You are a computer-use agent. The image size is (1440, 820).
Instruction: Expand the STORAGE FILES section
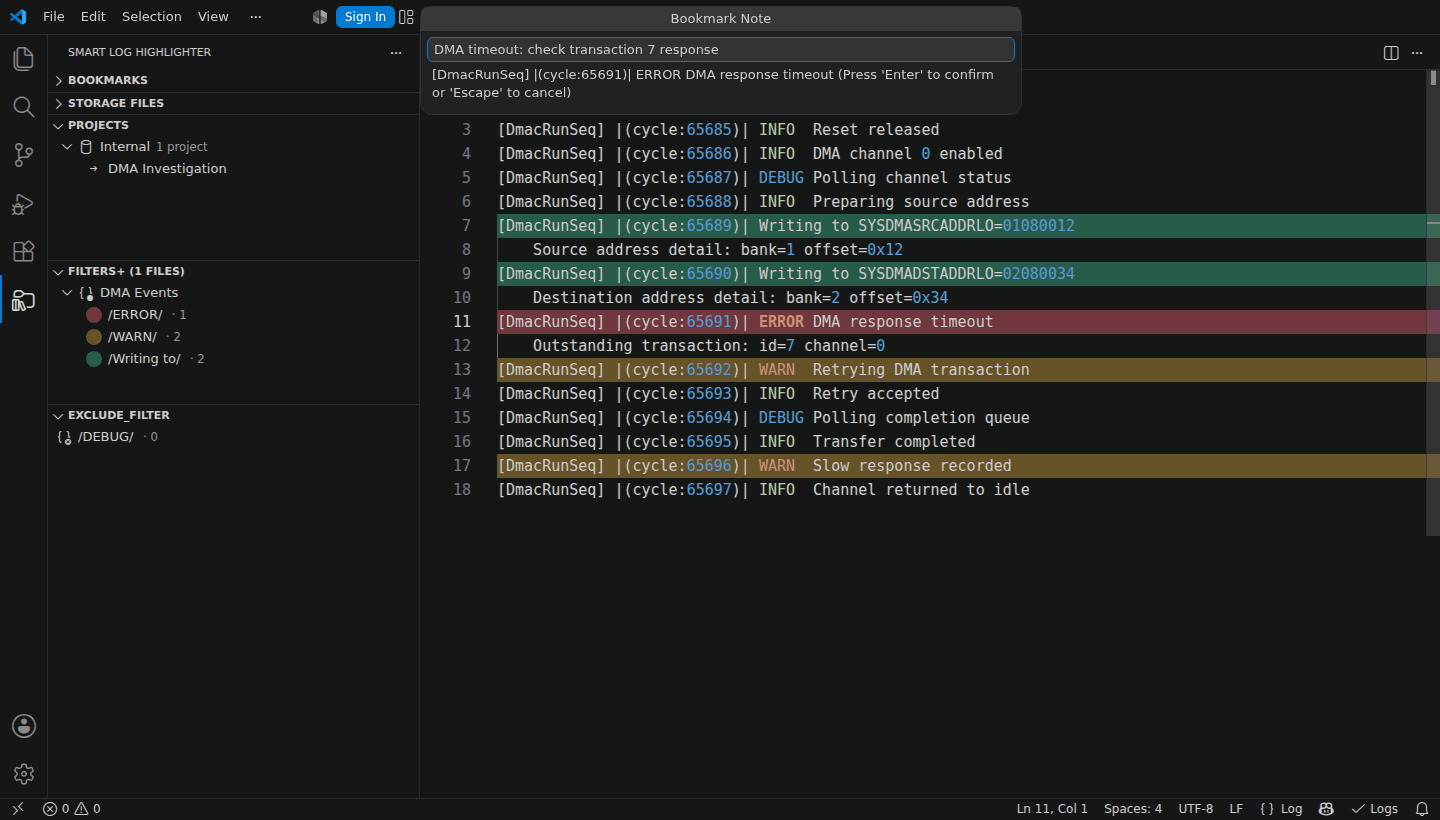233,103
